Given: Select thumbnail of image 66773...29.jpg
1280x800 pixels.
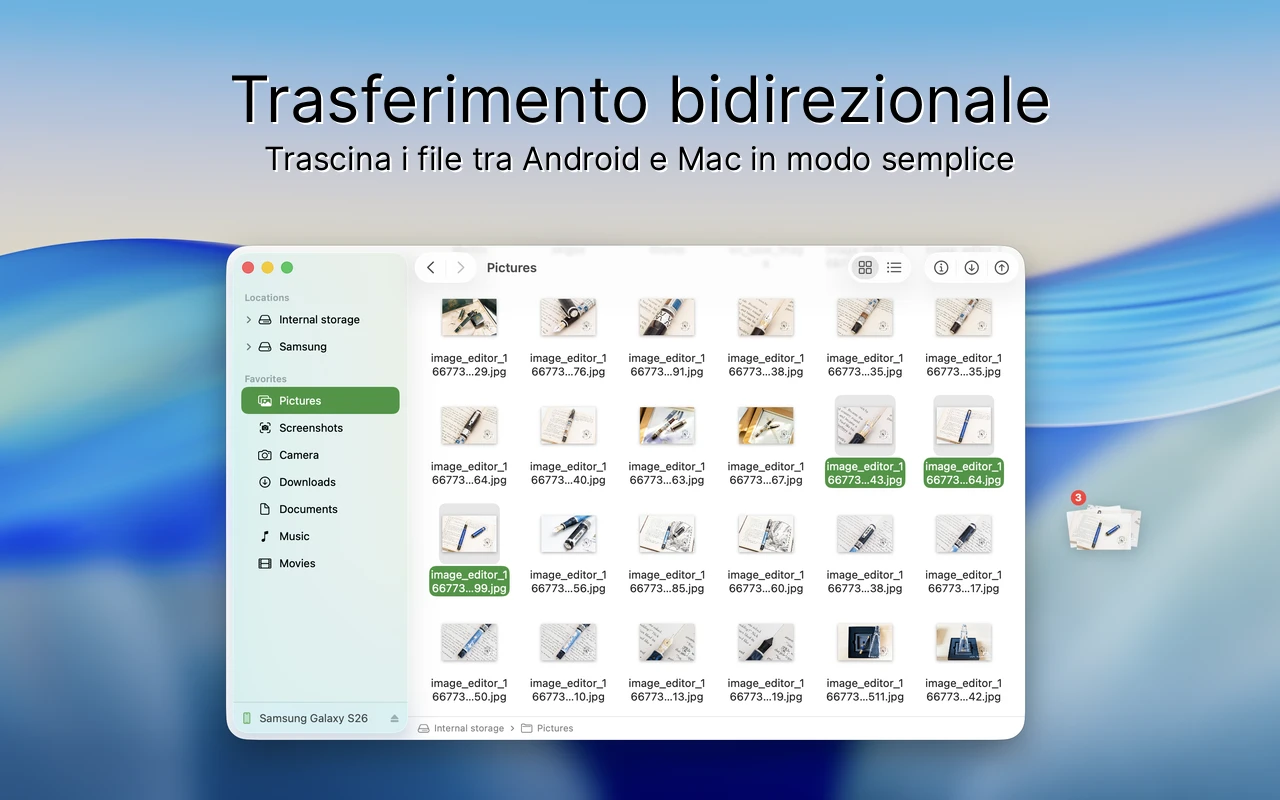Looking at the screenshot, I should pos(469,317).
